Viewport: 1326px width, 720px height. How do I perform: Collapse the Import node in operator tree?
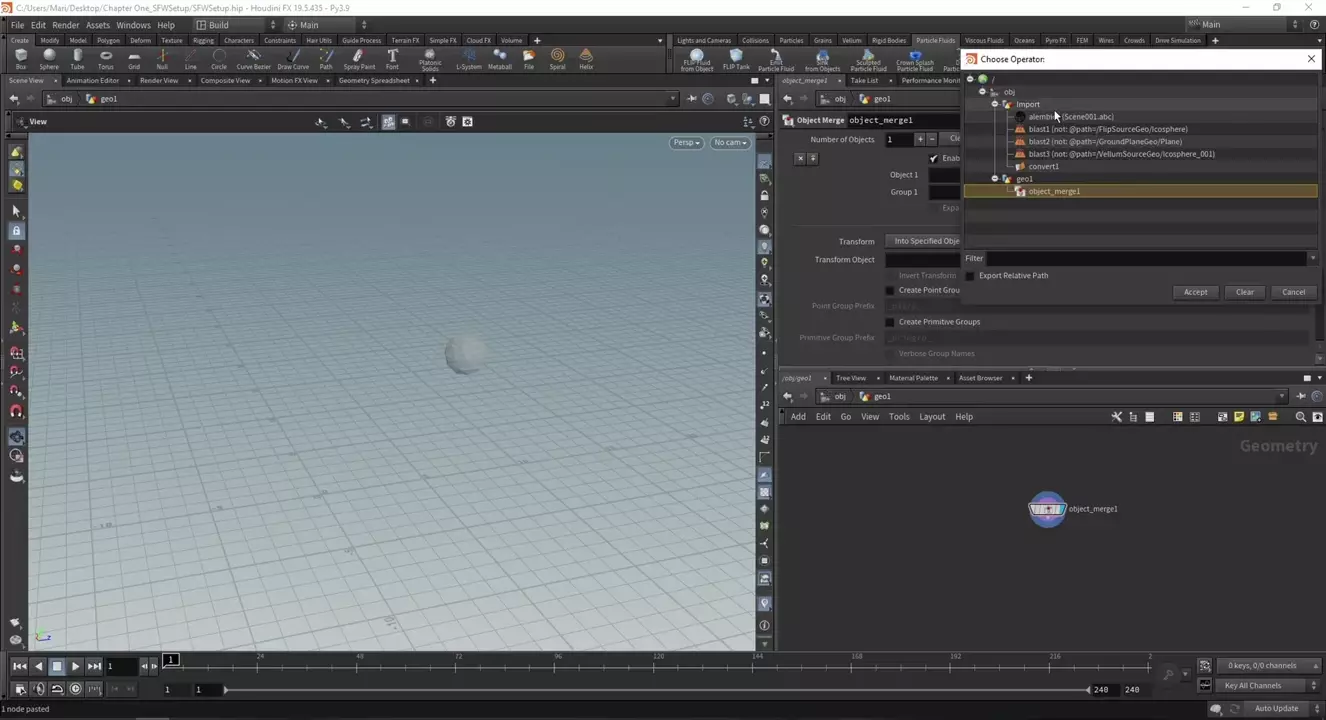(x=995, y=104)
